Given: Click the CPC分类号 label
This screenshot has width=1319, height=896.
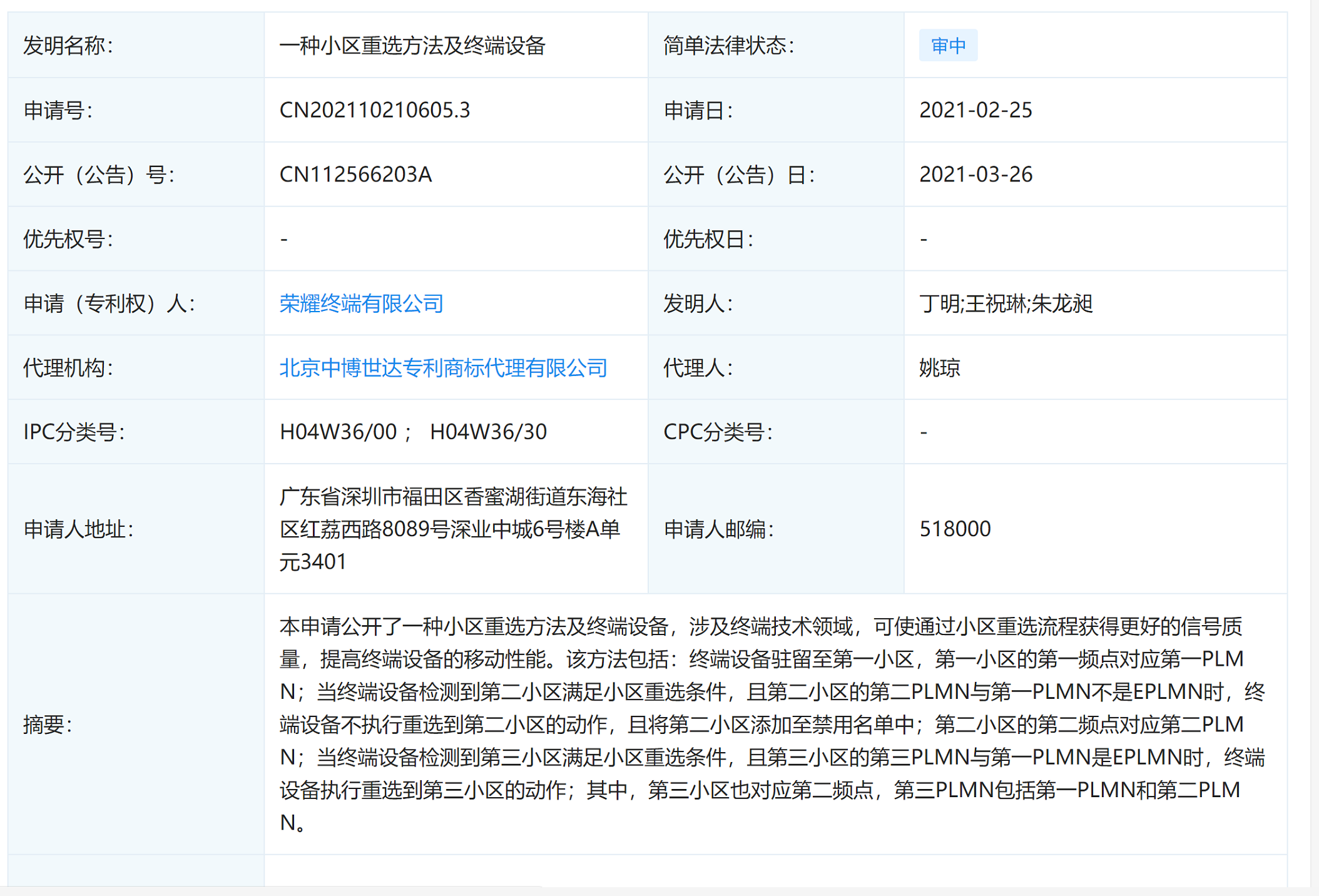Looking at the screenshot, I should click(x=718, y=432).
